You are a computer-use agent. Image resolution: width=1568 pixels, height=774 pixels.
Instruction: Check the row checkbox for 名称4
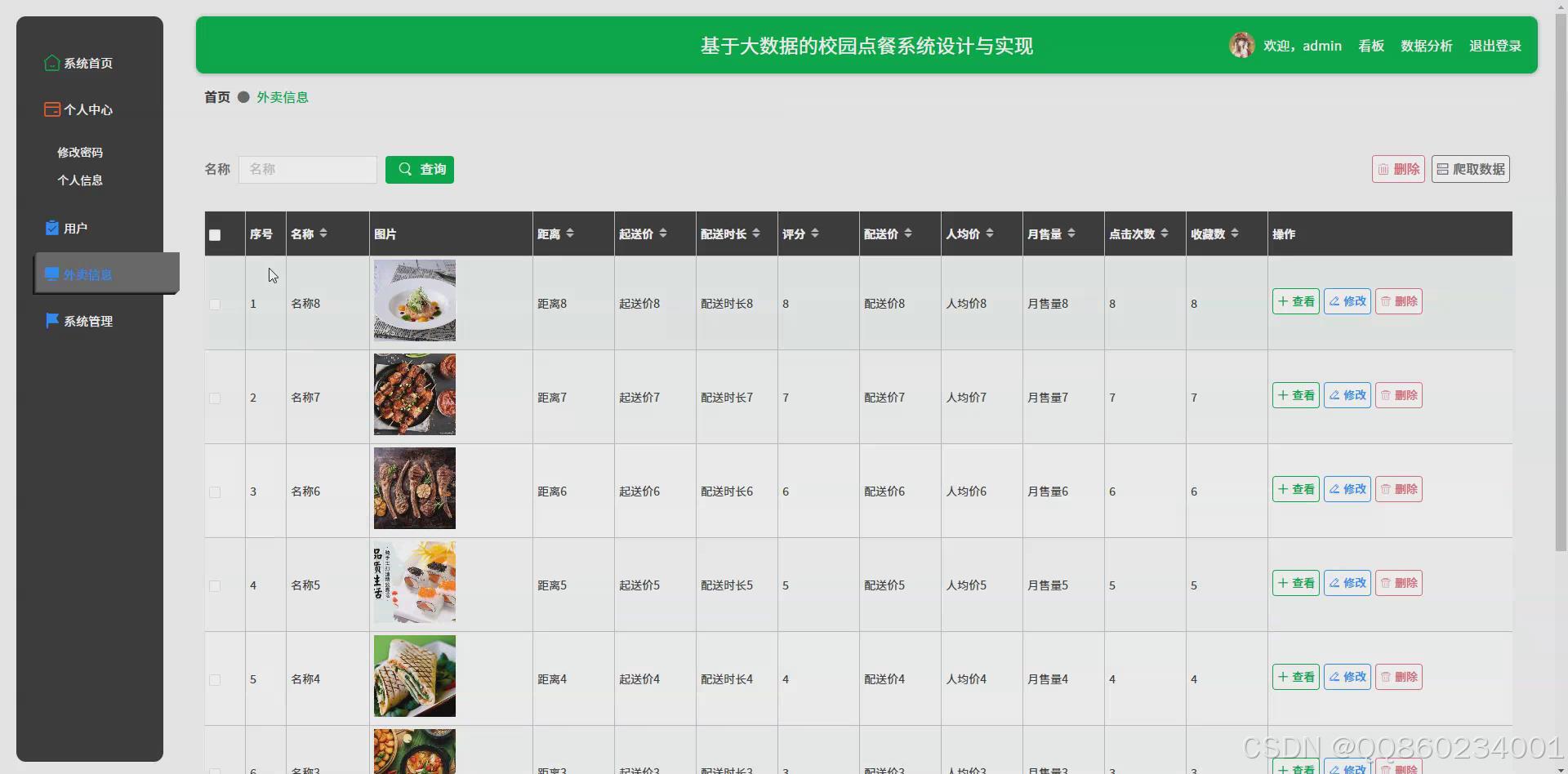pos(215,680)
